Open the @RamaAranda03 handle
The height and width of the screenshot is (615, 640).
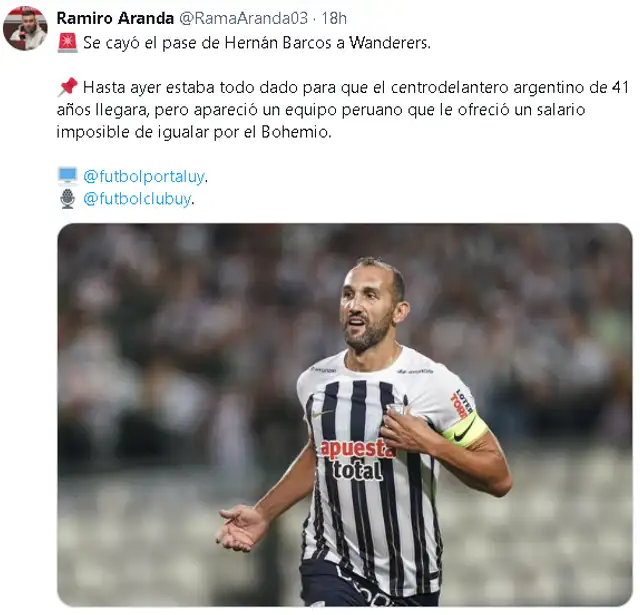(x=244, y=18)
